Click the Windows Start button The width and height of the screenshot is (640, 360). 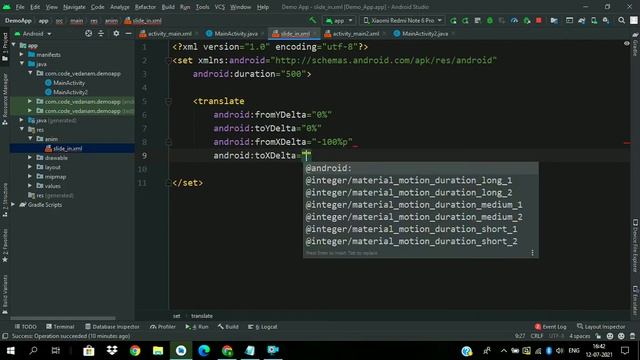[x=11, y=350]
